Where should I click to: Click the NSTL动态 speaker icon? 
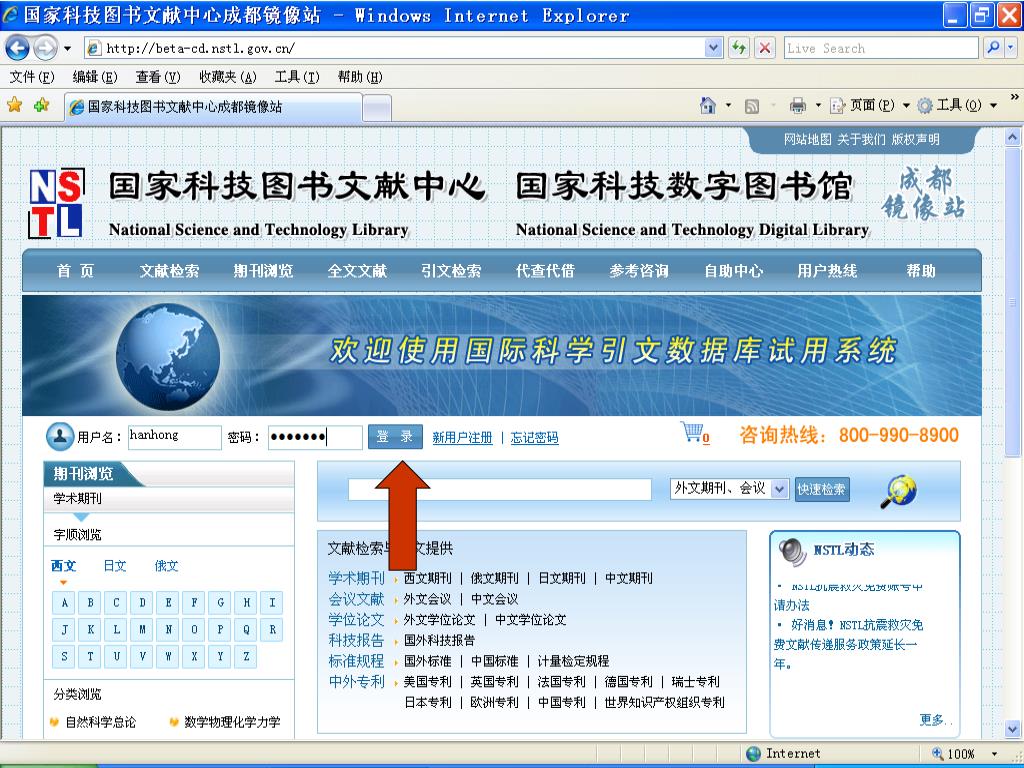point(793,552)
